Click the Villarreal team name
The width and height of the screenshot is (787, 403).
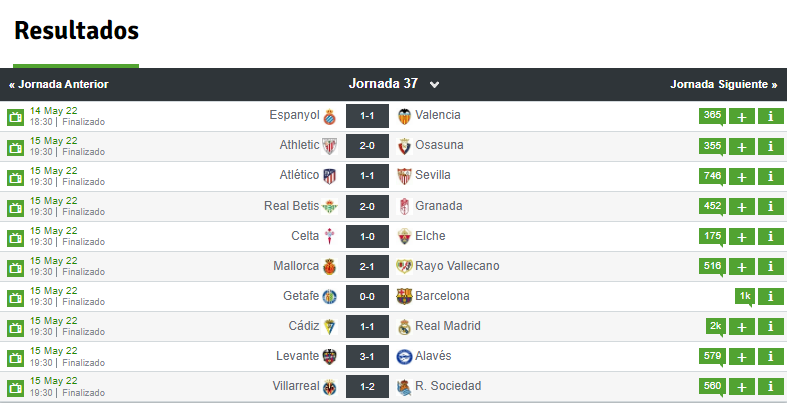[296, 386]
